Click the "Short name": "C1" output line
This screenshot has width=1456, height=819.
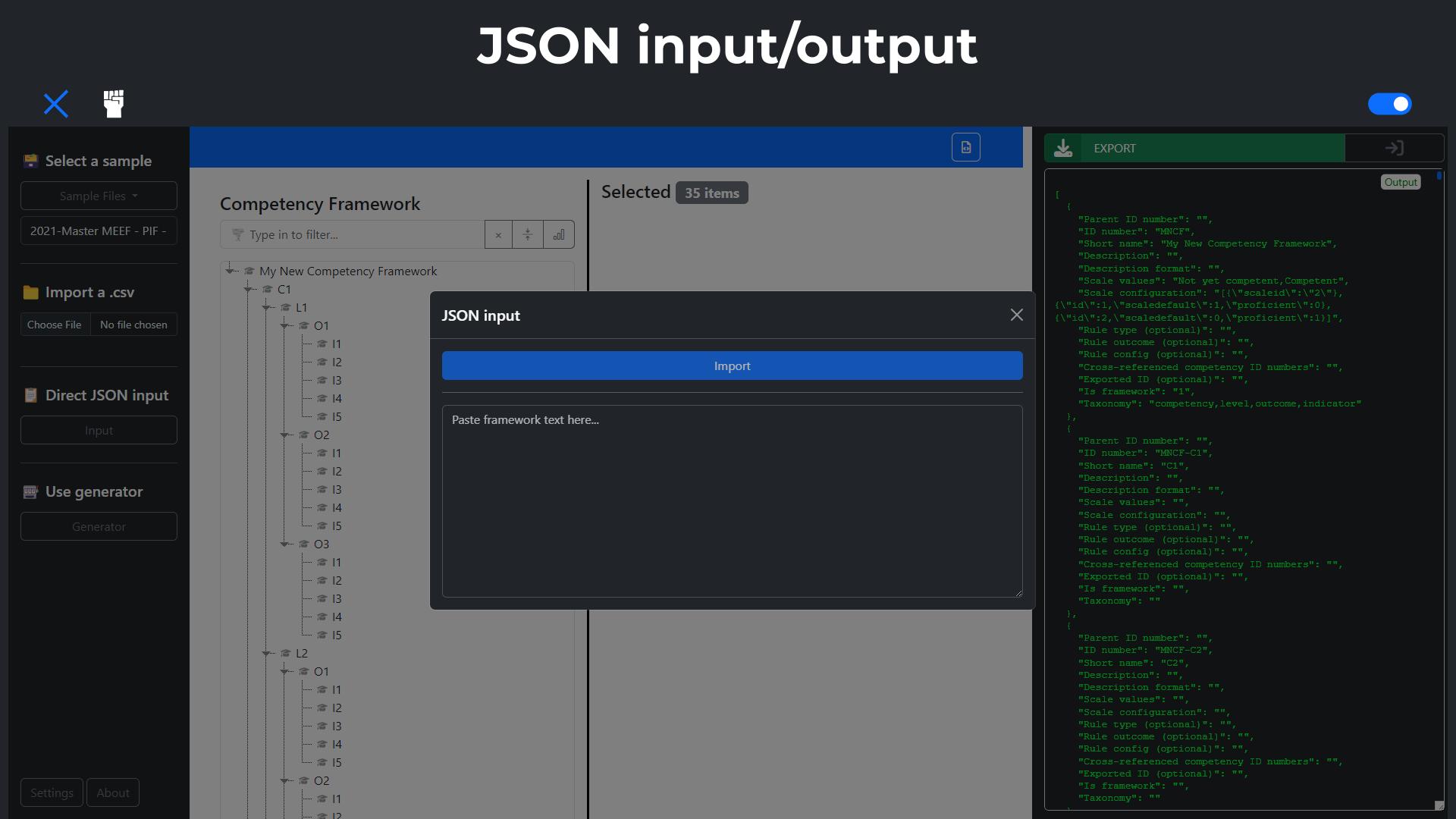tap(1133, 466)
